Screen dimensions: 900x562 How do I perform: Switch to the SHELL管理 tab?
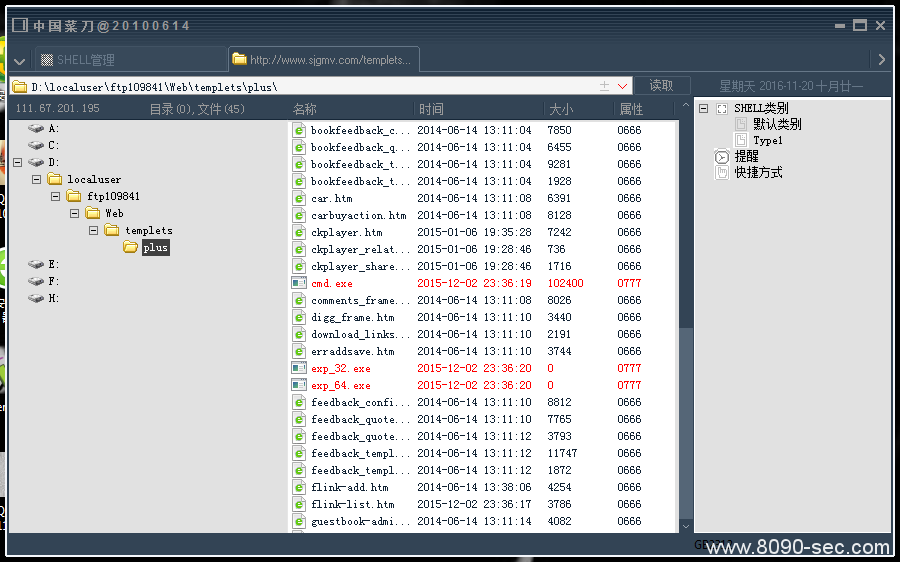click(x=131, y=60)
